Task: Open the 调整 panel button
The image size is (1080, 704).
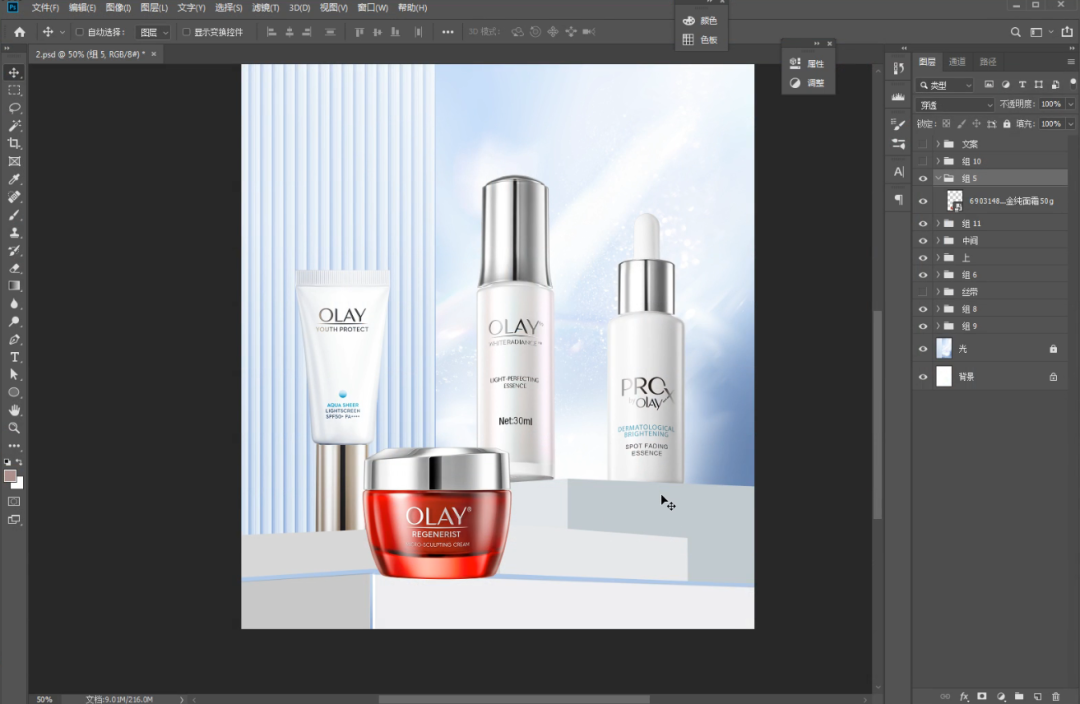Action: click(807, 83)
